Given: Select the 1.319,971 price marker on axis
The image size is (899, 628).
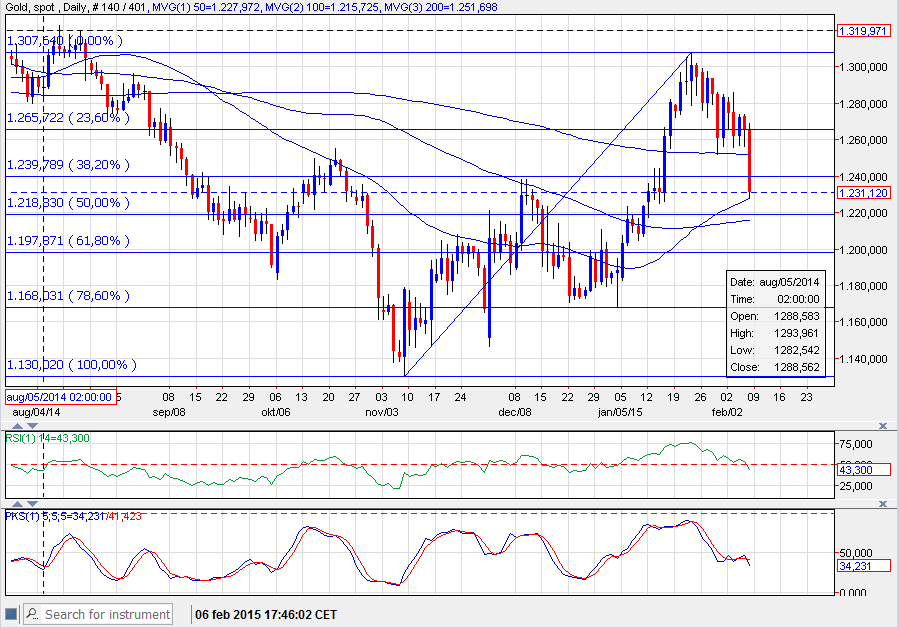Looking at the screenshot, I should pos(863,31).
